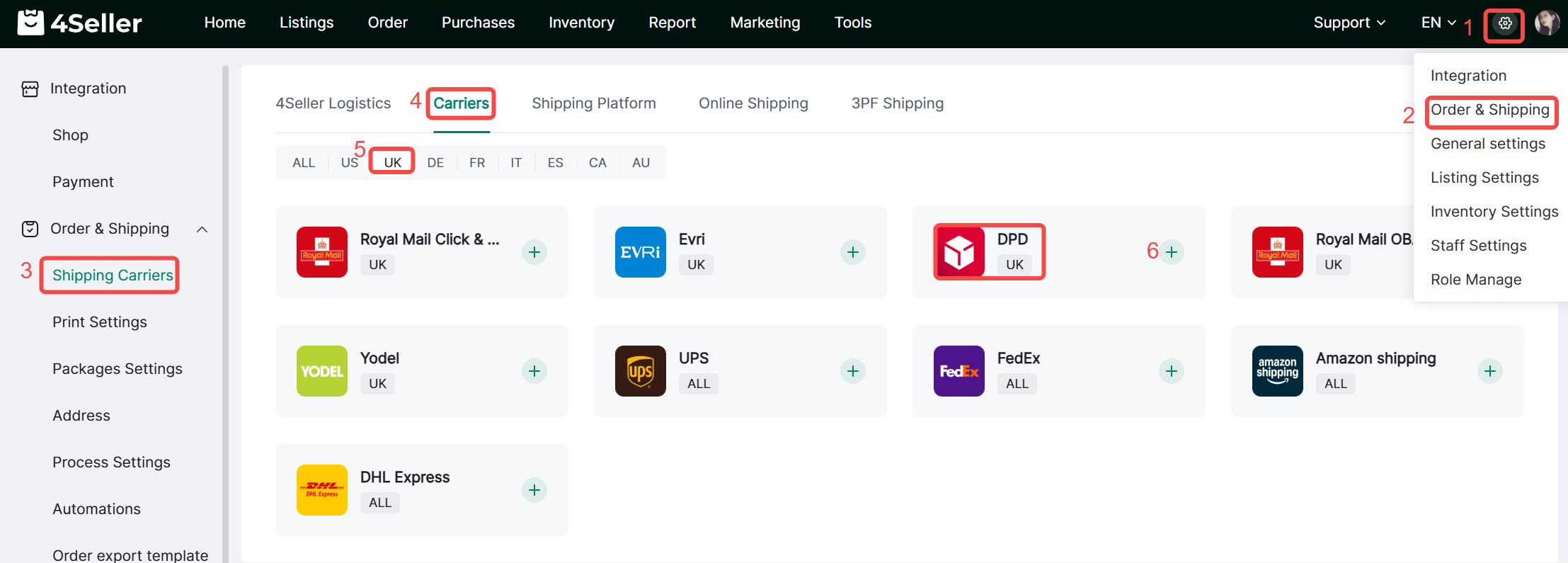Open the Inventory menu in top navigation
Image resolution: width=1568 pixels, height=563 pixels.
click(581, 23)
